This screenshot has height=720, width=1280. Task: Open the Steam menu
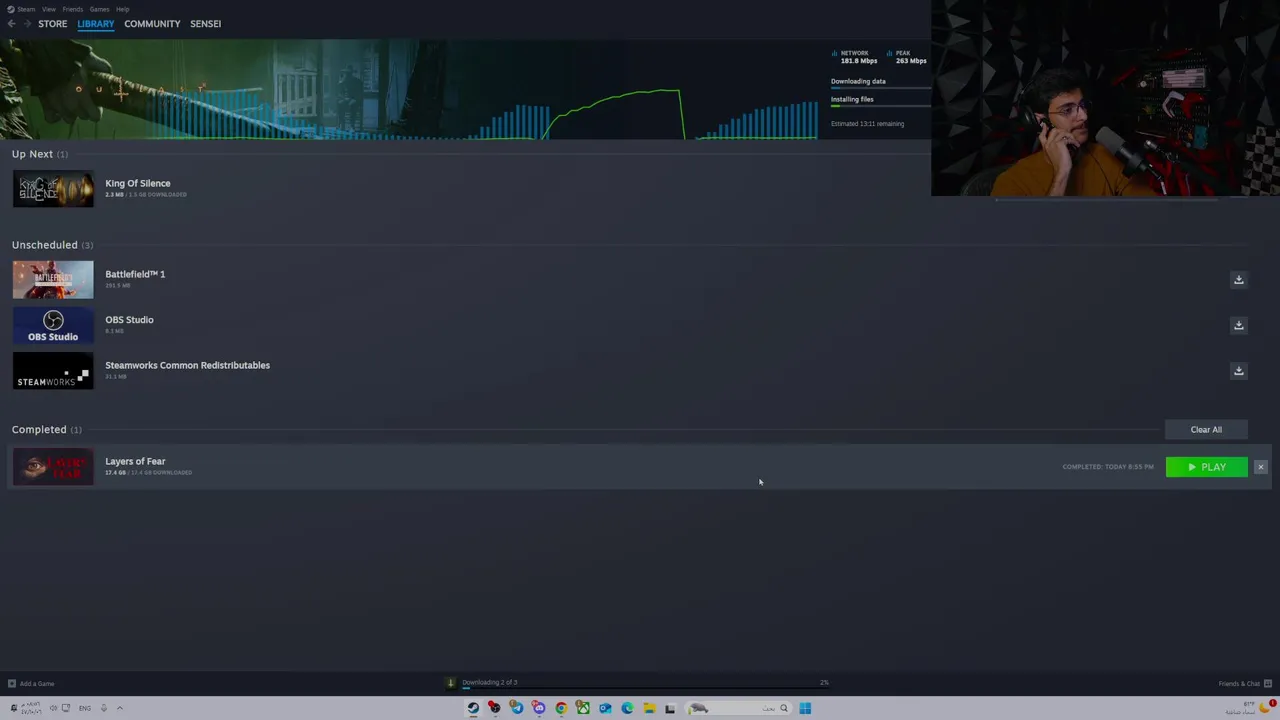[x=22, y=9]
